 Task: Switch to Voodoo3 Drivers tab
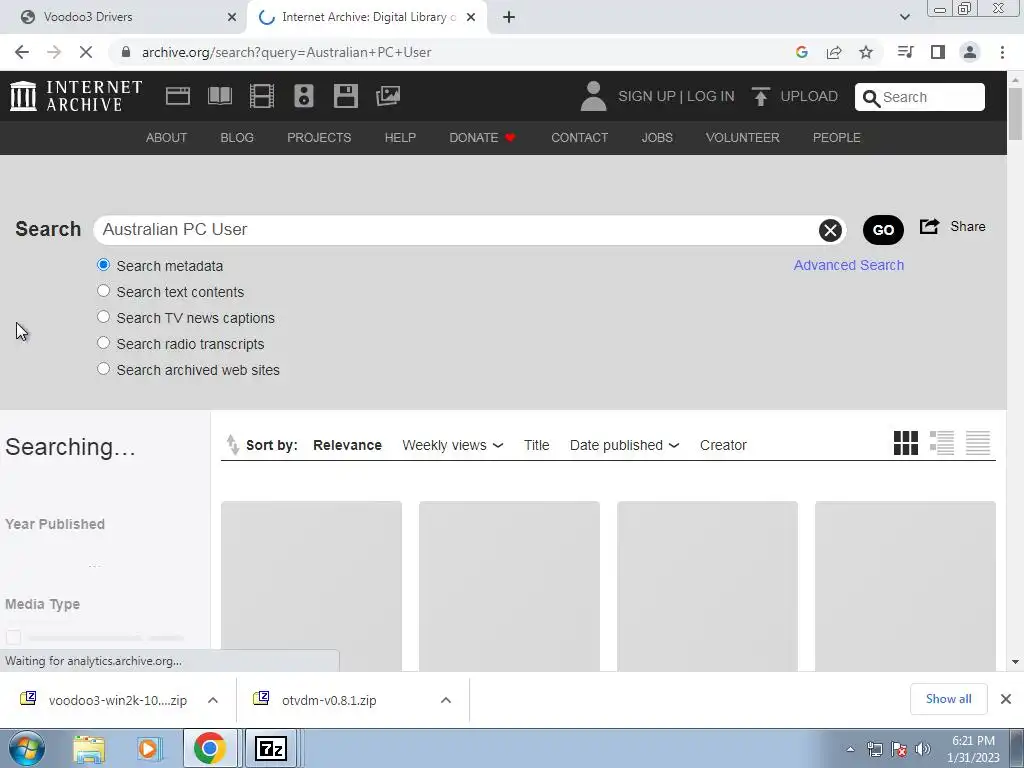click(125, 17)
